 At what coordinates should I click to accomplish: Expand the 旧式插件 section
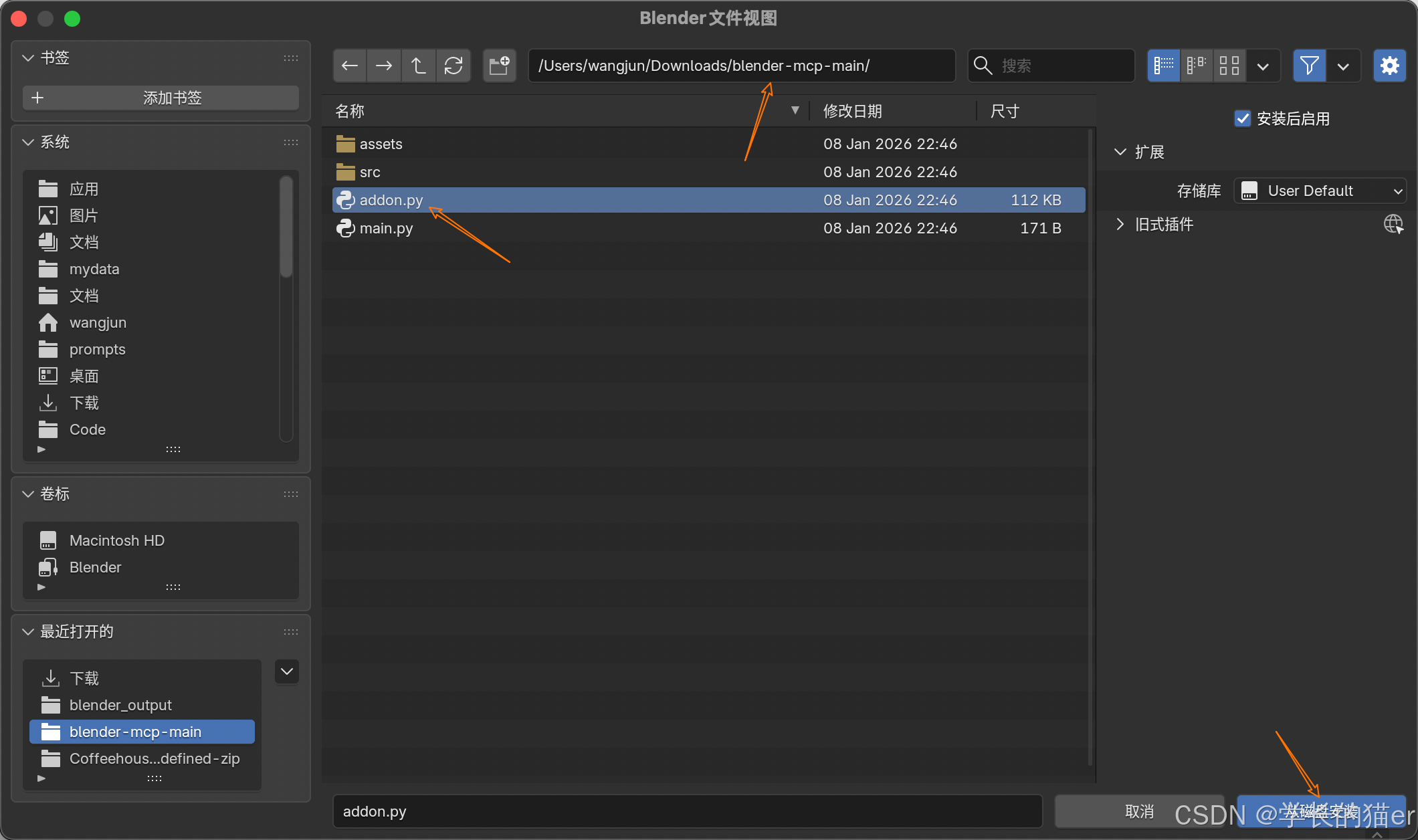point(1121,224)
